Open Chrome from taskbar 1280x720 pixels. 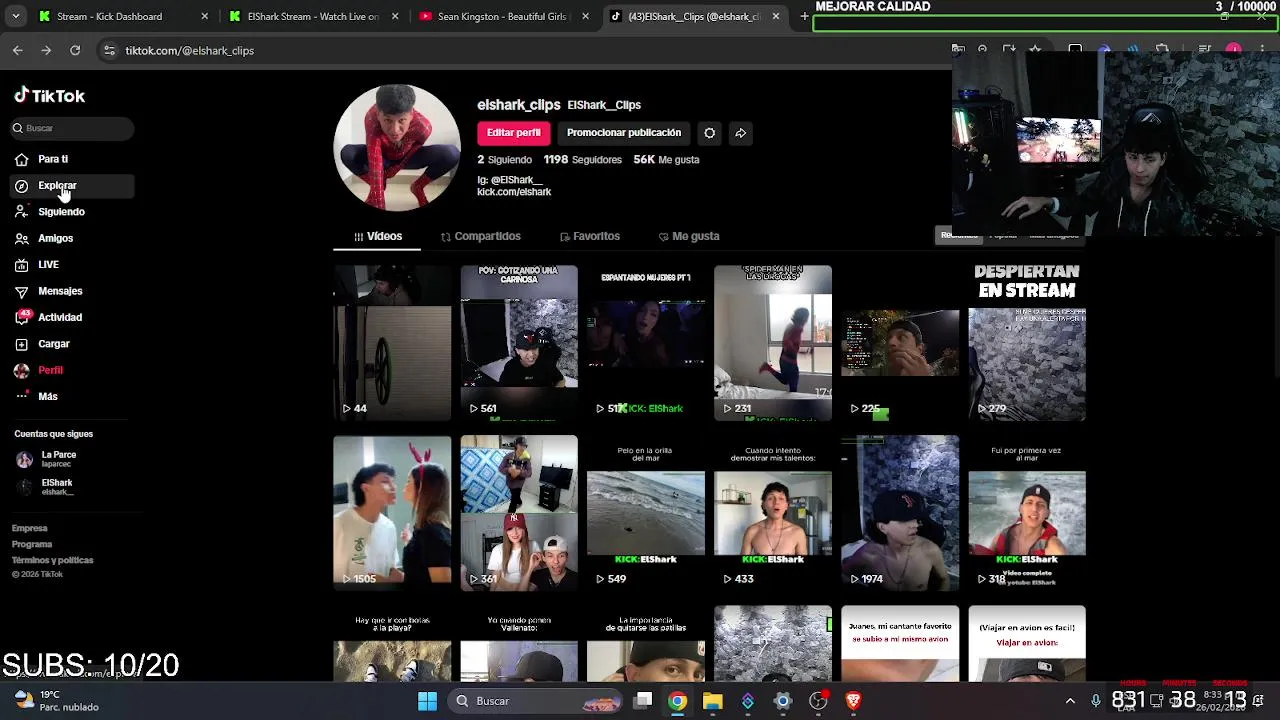click(678, 701)
